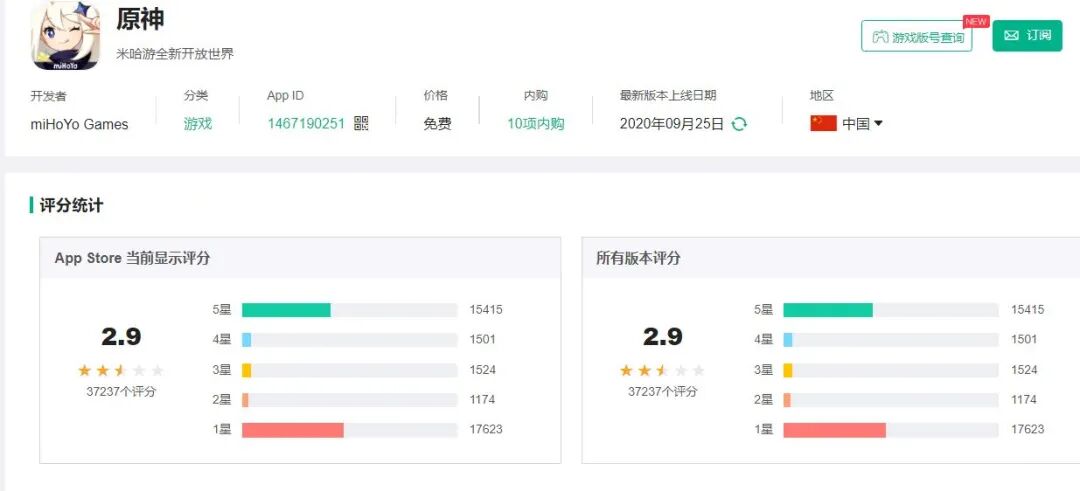Click the envelope icon in 订阅 button
This screenshot has height=491, width=1080.
coord(1011,35)
